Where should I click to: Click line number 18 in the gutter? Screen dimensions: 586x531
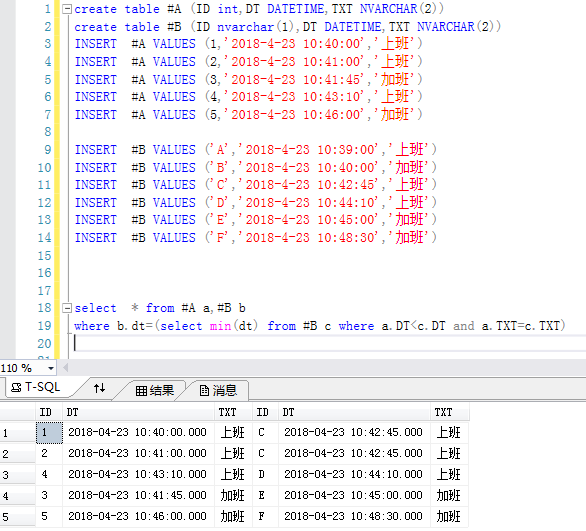point(44,308)
